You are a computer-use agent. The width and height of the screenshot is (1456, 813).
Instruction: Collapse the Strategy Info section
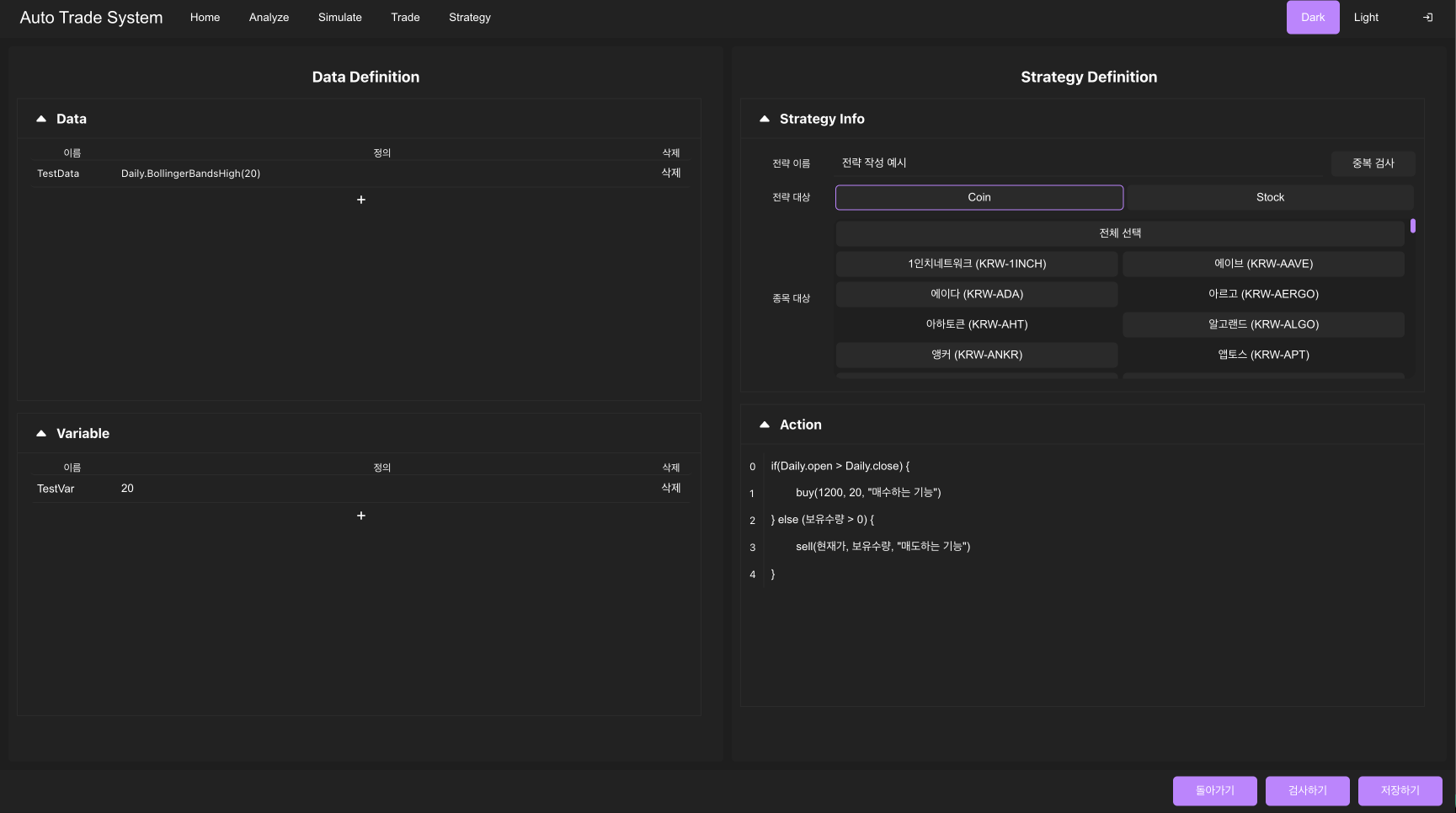pyautogui.click(x=765, y=120)
